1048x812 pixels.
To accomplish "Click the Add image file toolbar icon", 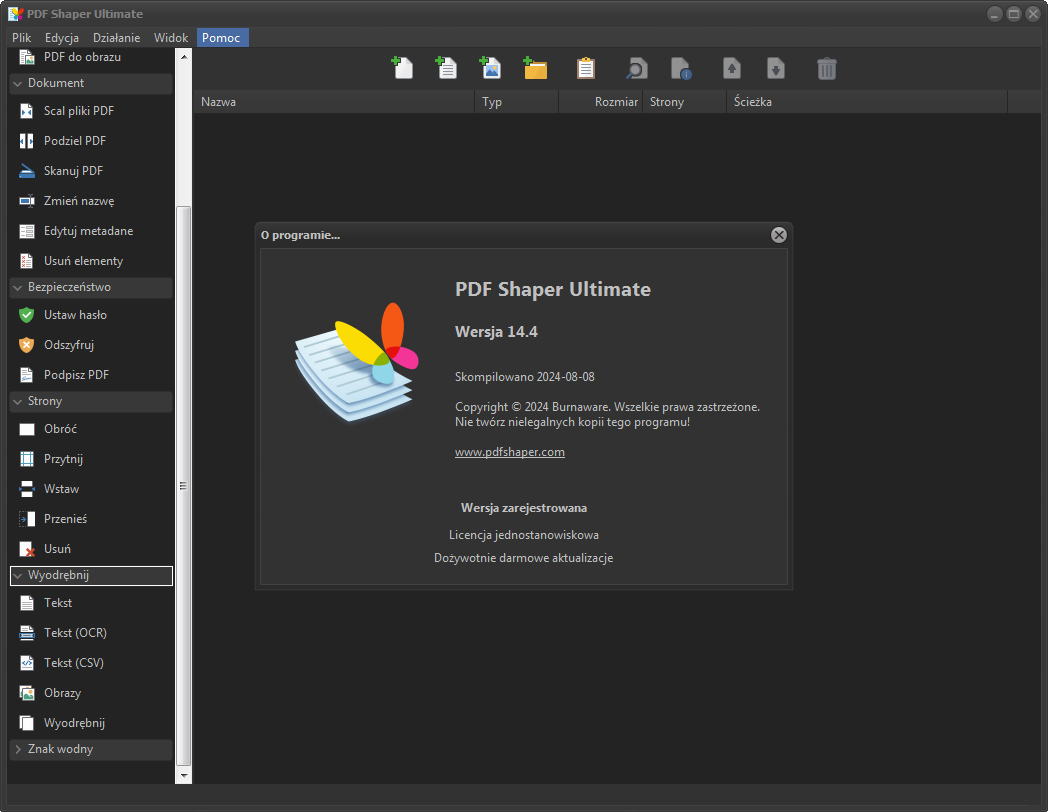I will coord(491,68).
